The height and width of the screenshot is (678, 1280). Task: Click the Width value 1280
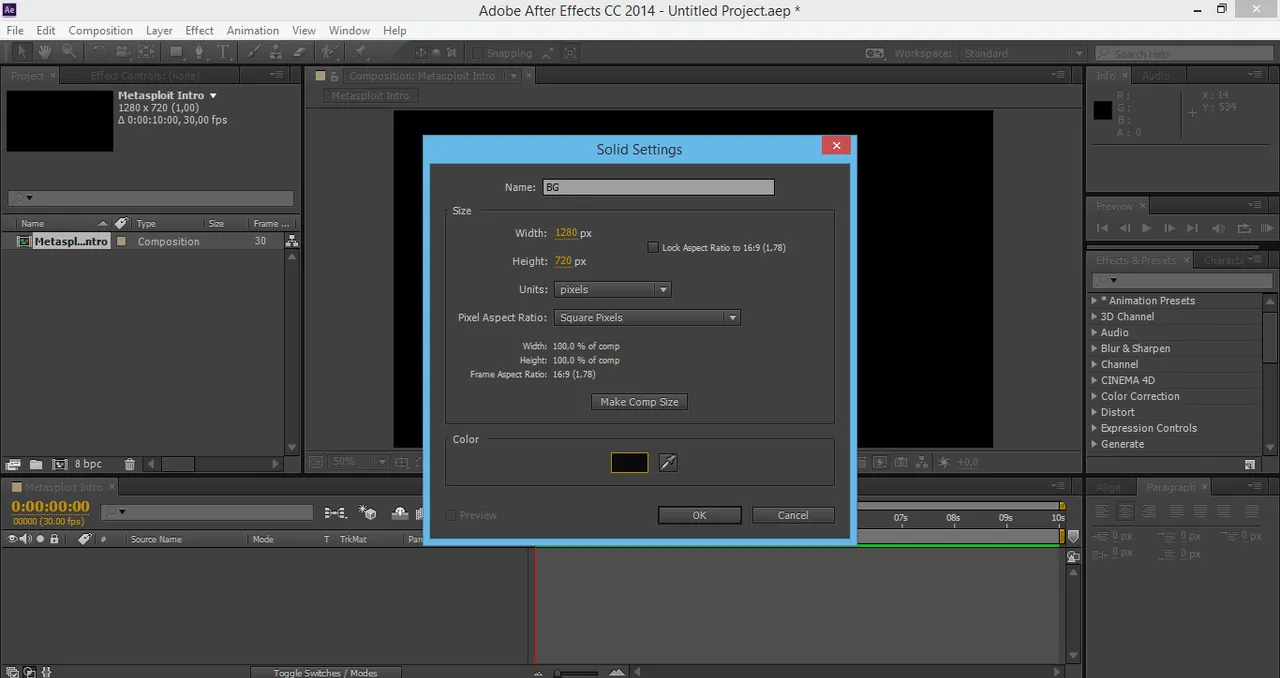tap(566, 233)
